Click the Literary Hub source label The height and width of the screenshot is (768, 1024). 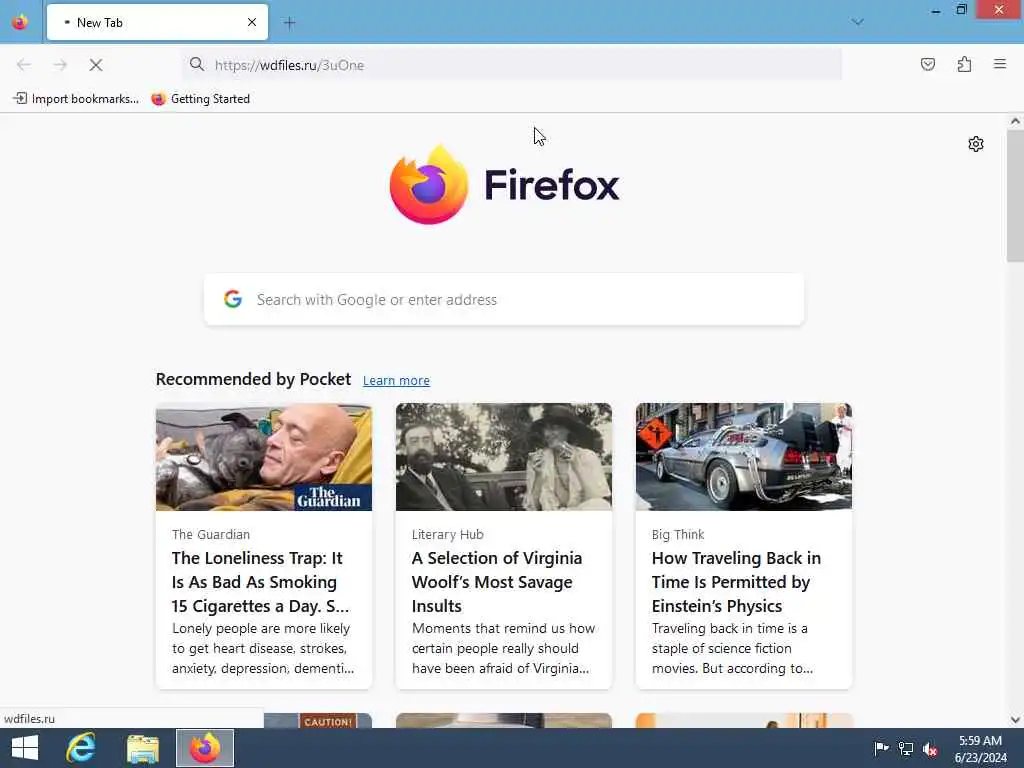pos(448,534)
